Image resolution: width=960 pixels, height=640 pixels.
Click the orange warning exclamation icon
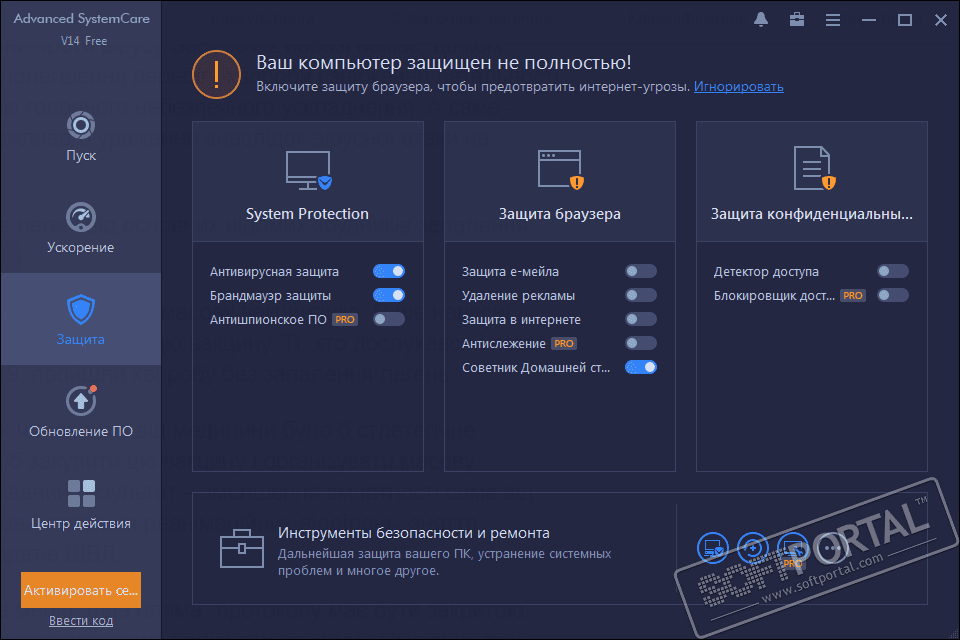click(216, 75)
